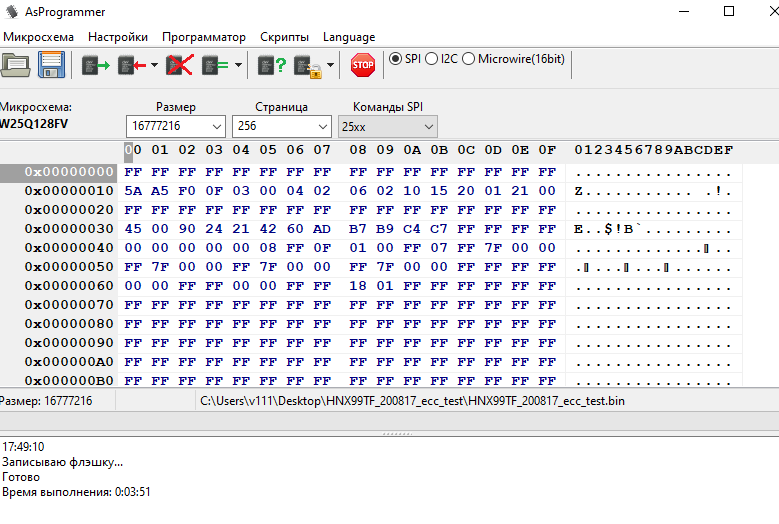Open the Микросхема menu
The width and height of the screenshot is (779, 524).
click(x=38, y=37)
